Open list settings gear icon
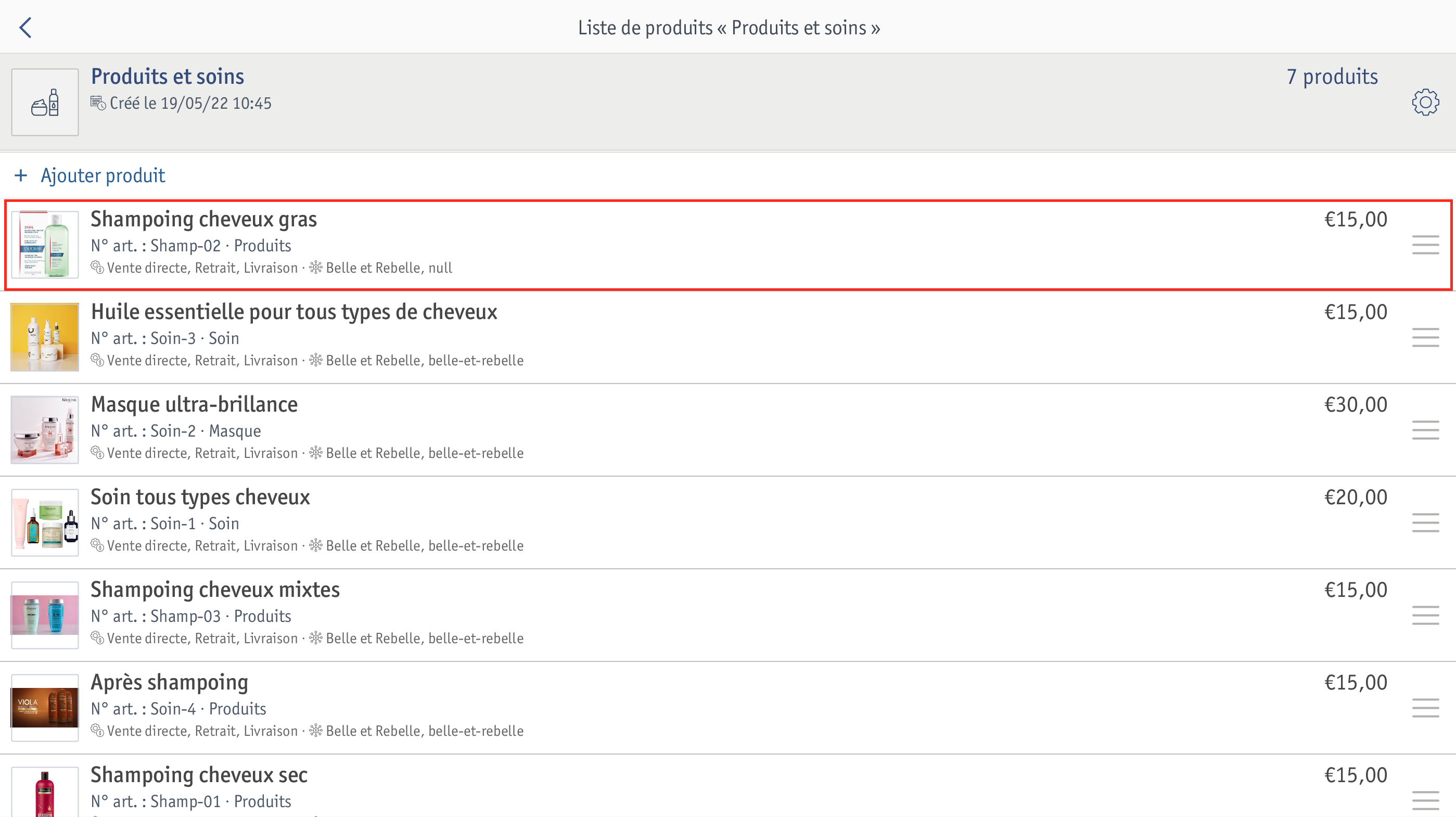This screenshot has height=817, width=1456. click(x=1425, y=103)
